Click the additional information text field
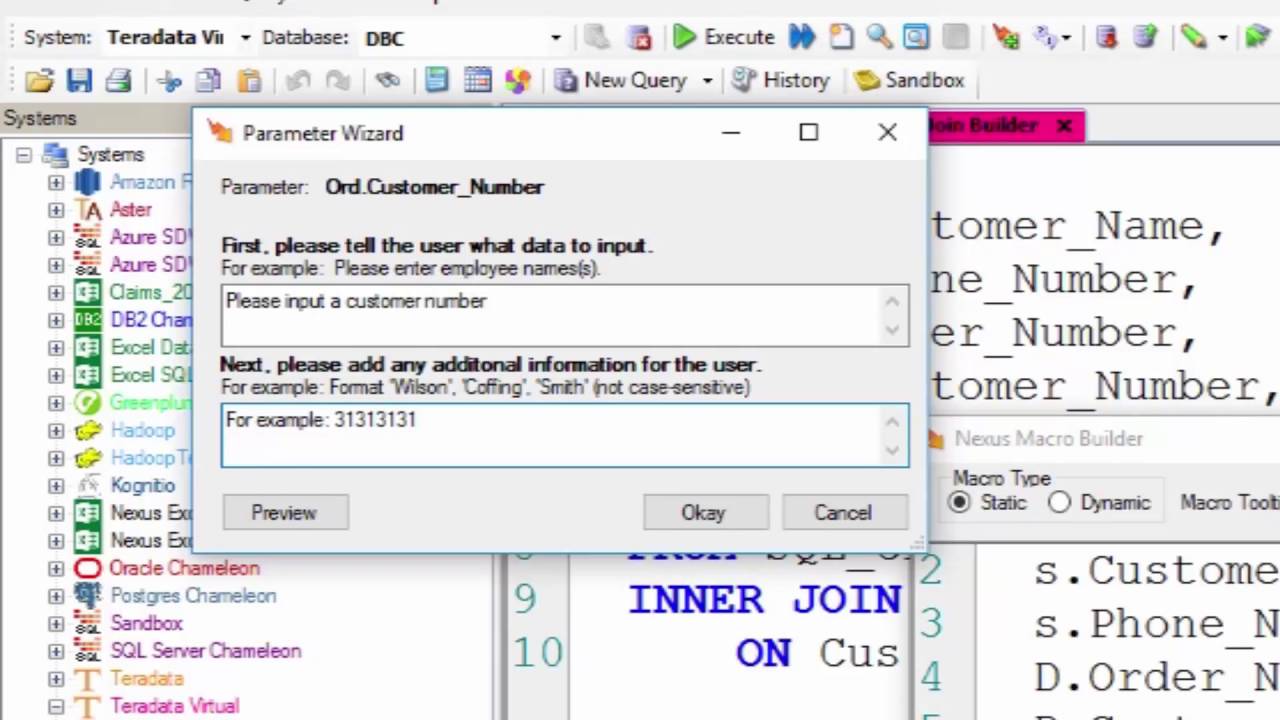The width and height of the screenshot is (1280, 720). 565,435
